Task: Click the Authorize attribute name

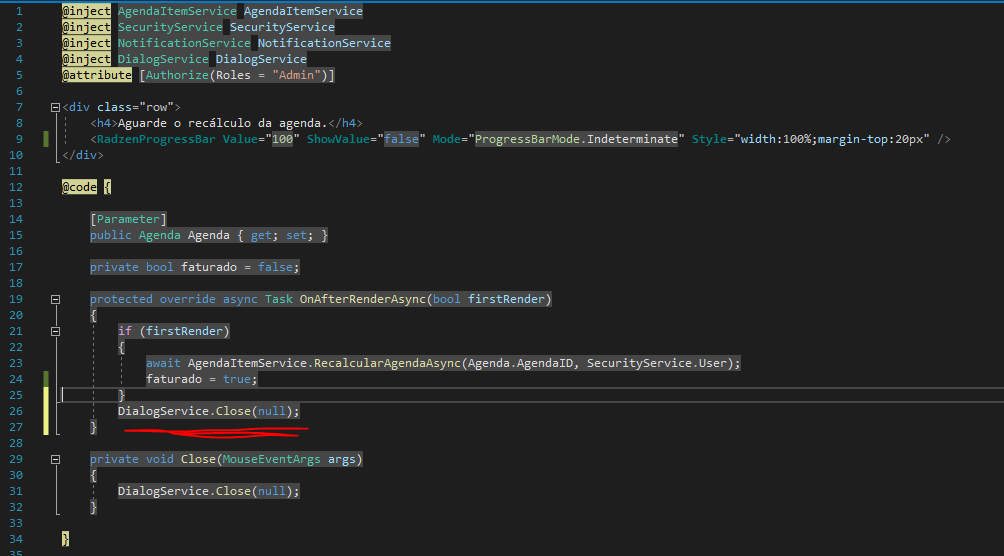Action: click(x=177, y=75)
